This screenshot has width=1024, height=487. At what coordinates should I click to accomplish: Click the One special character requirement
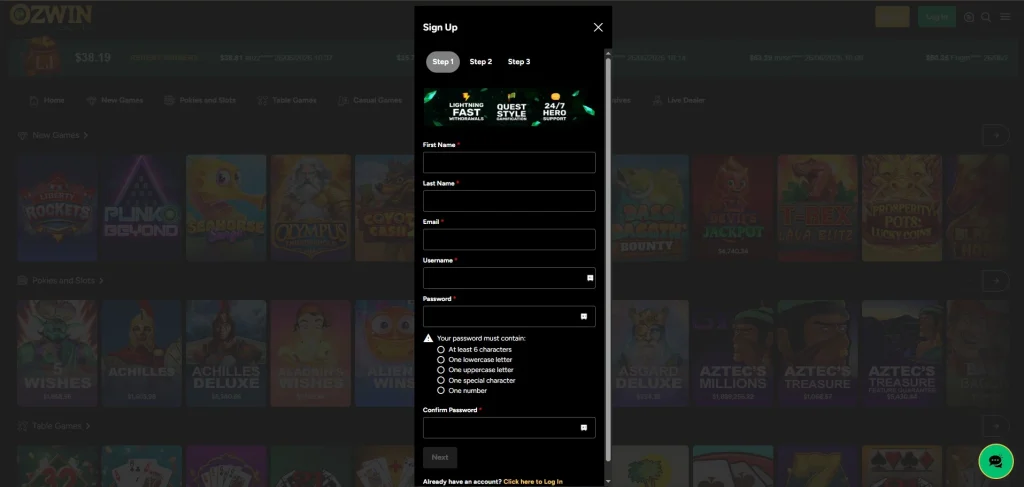coord(477,381)
